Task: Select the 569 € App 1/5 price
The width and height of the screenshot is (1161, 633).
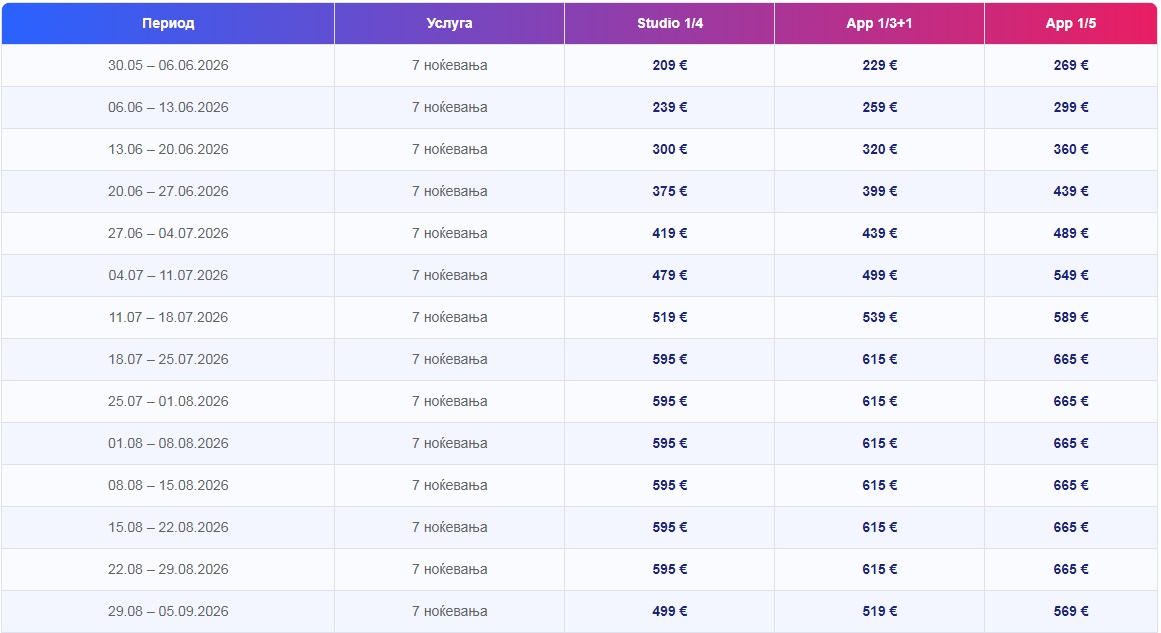Action: 1070,611
